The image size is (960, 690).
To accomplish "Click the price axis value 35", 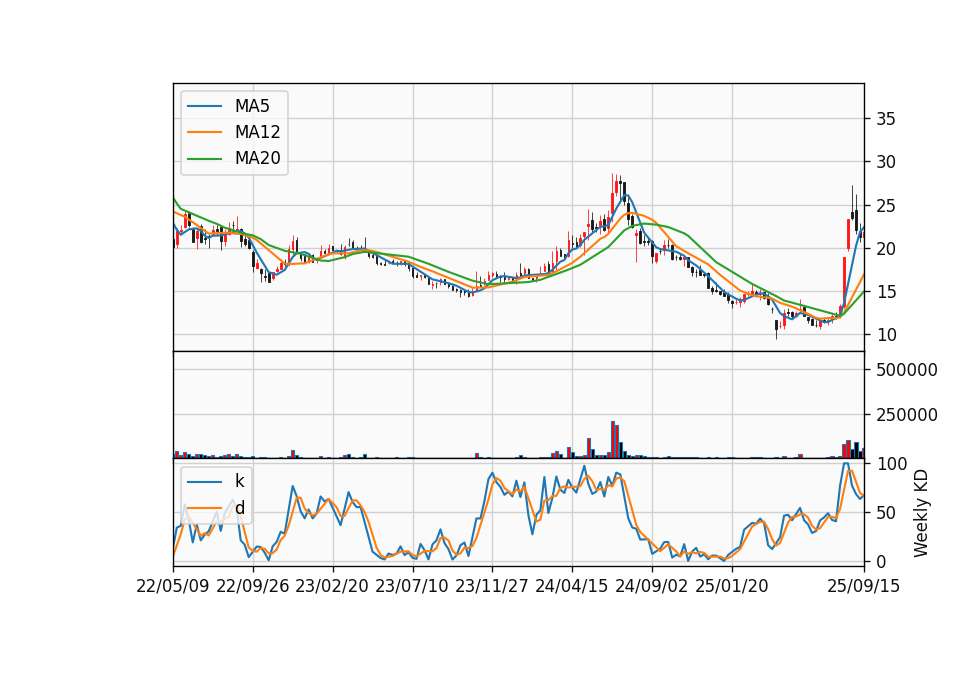I will 886,119.
